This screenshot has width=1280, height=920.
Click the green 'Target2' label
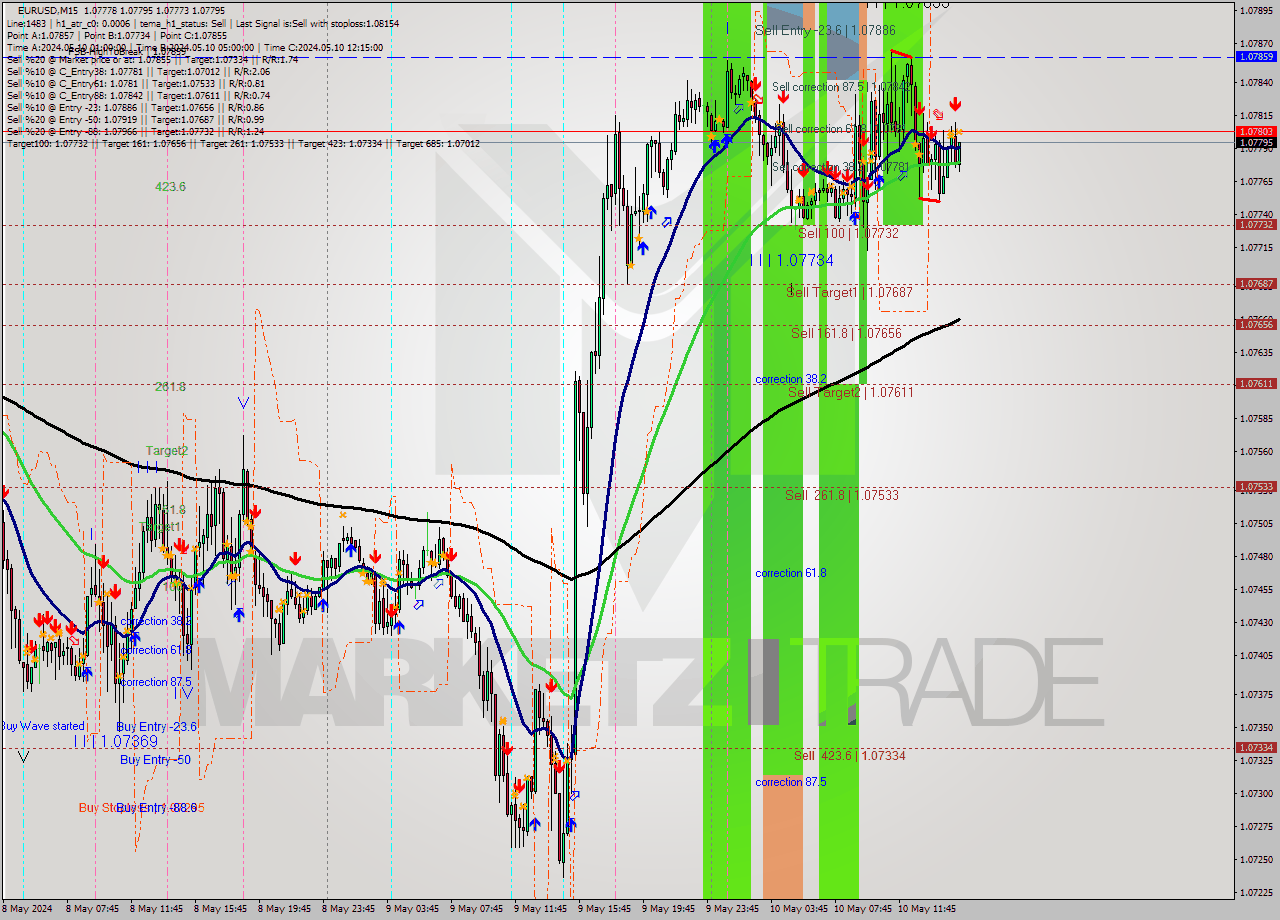coord(166,450)
